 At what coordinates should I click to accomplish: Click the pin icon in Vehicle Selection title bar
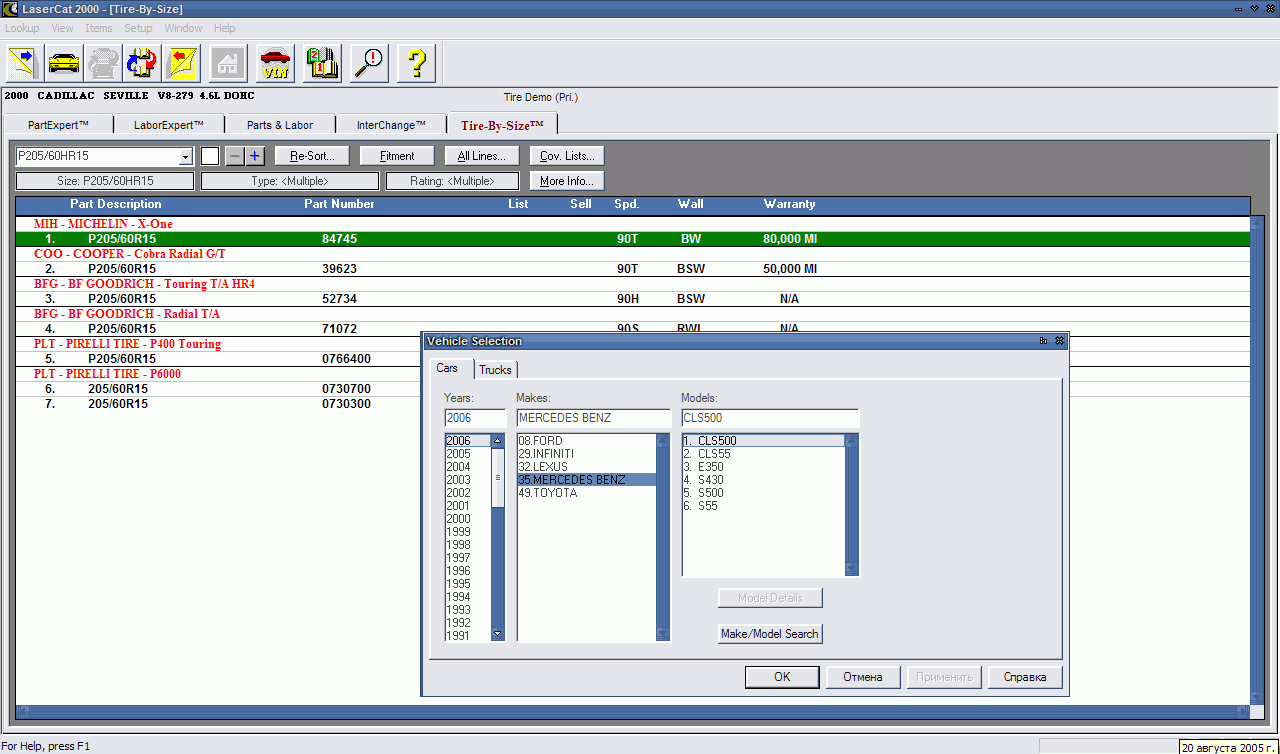[x=1044, y=341]
